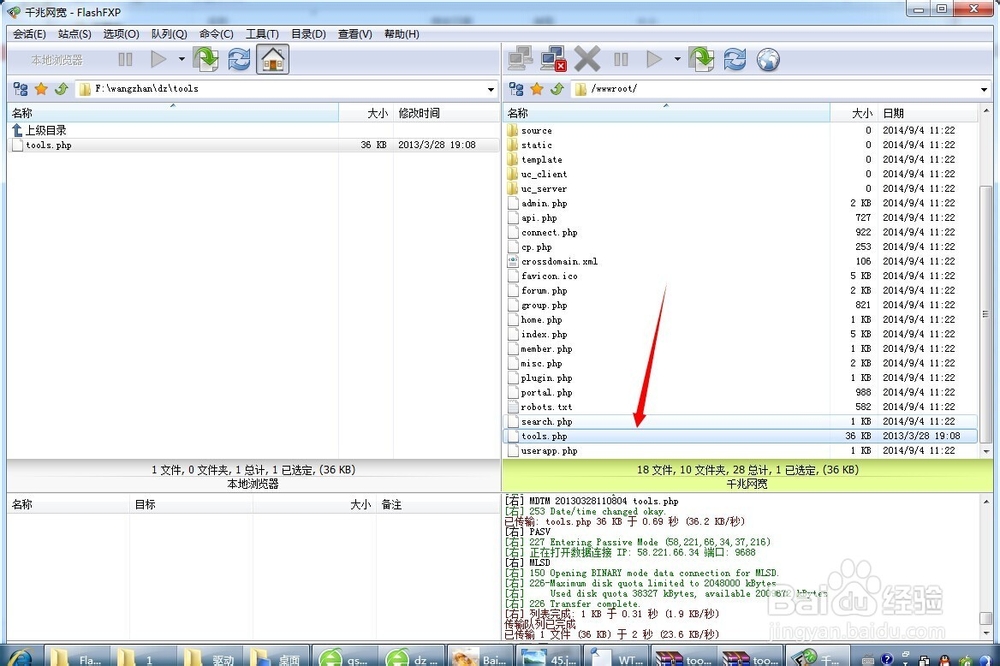Select remote file crossdomain.xml
The width and height of the screenshot is (1000, 666).
[740, 262]
